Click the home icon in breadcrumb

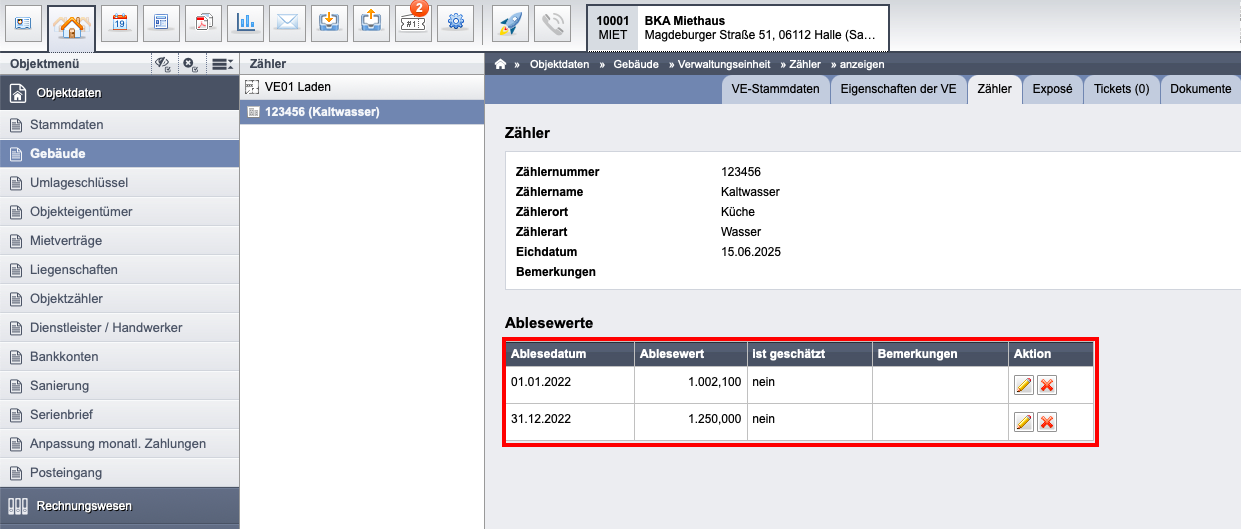point(501,64)
